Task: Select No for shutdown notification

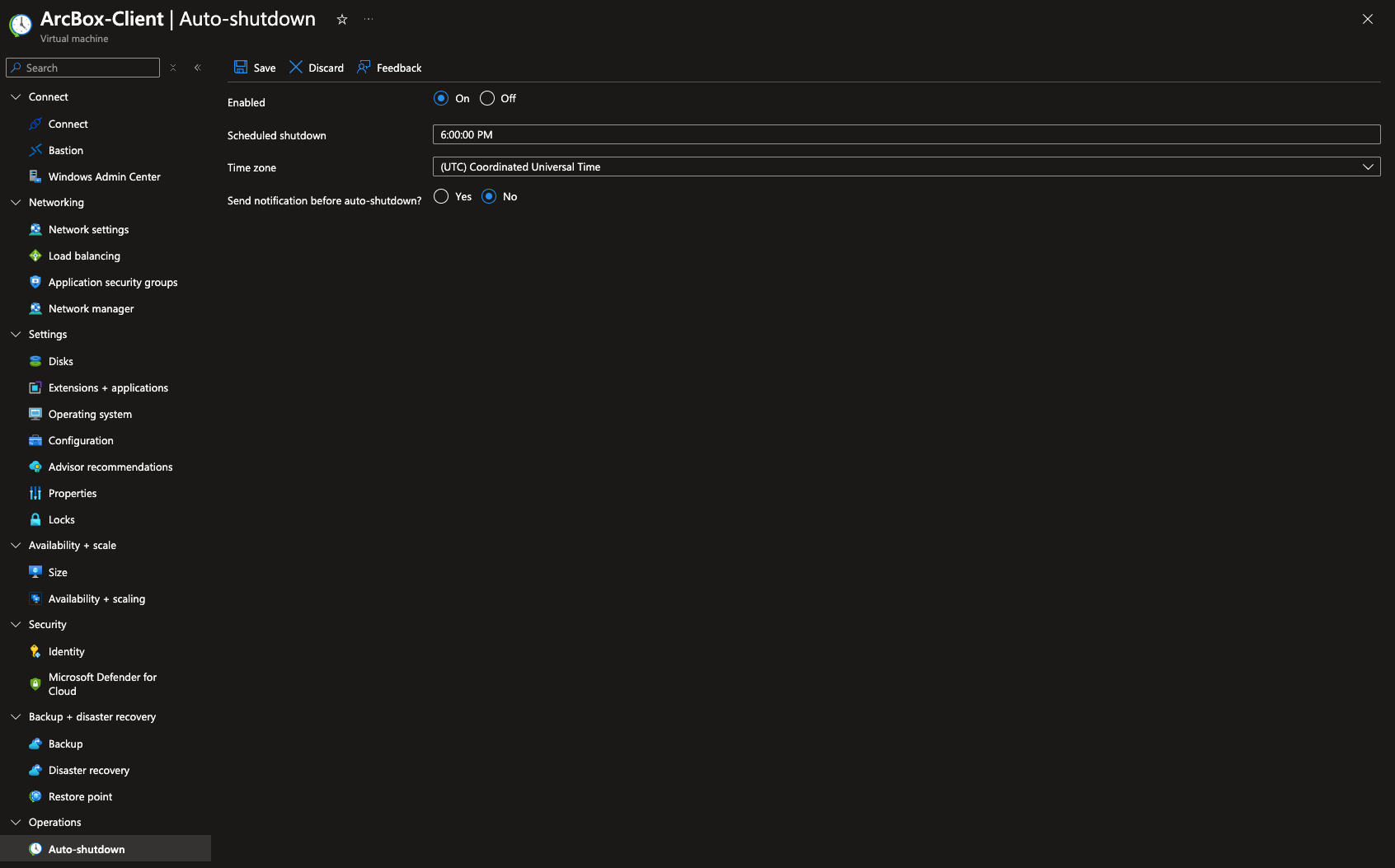Action: [489, 196]
